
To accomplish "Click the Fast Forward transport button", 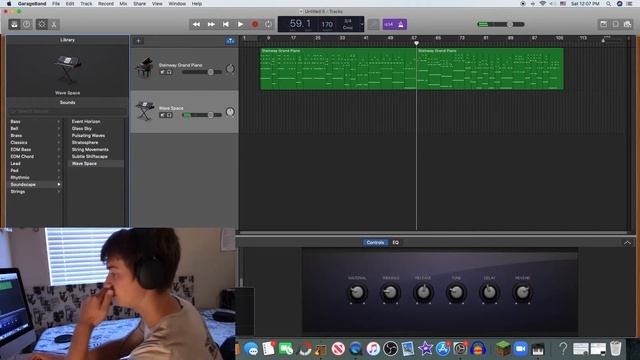I will point(211,24).
